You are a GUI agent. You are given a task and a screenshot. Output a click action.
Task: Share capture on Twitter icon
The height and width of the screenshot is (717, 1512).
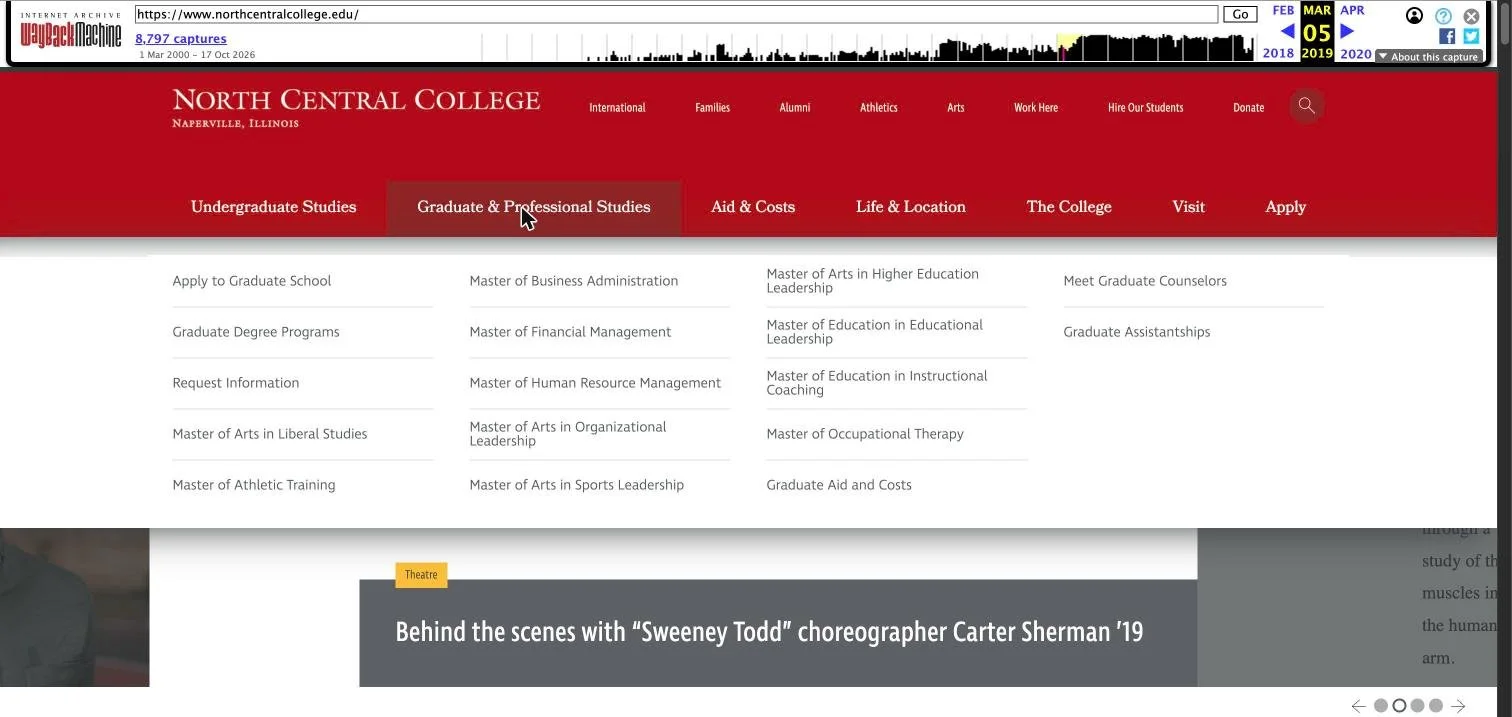tap(1471, 36)
